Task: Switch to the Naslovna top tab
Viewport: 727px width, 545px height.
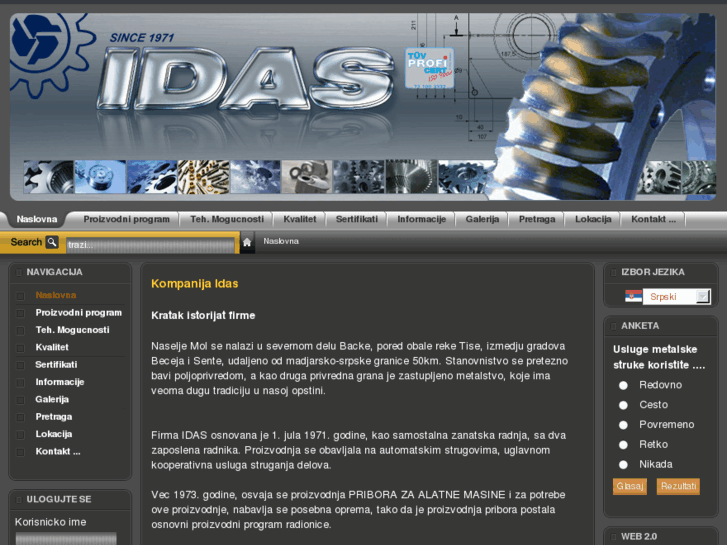Action: point(37,219)
